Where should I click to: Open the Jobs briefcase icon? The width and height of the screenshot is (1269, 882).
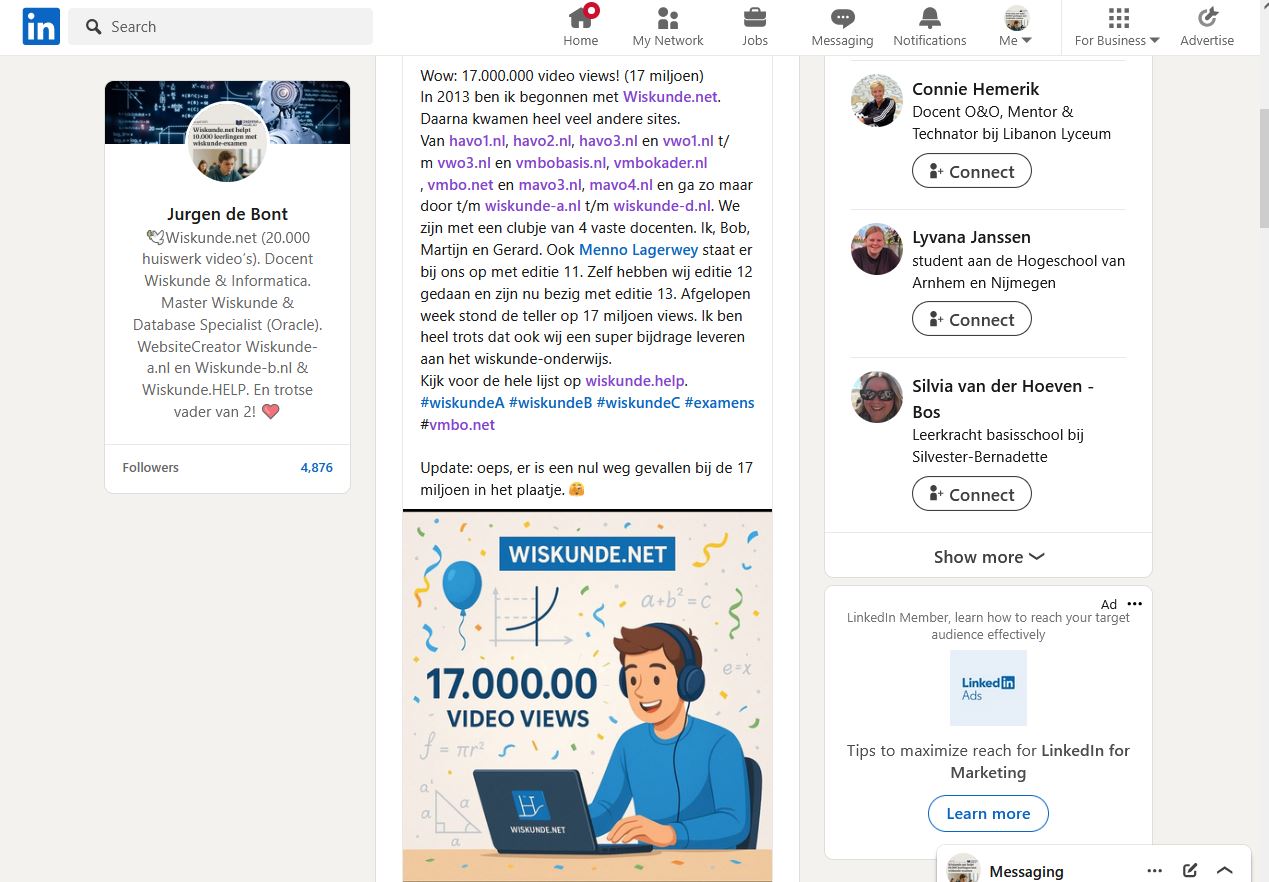755,18
